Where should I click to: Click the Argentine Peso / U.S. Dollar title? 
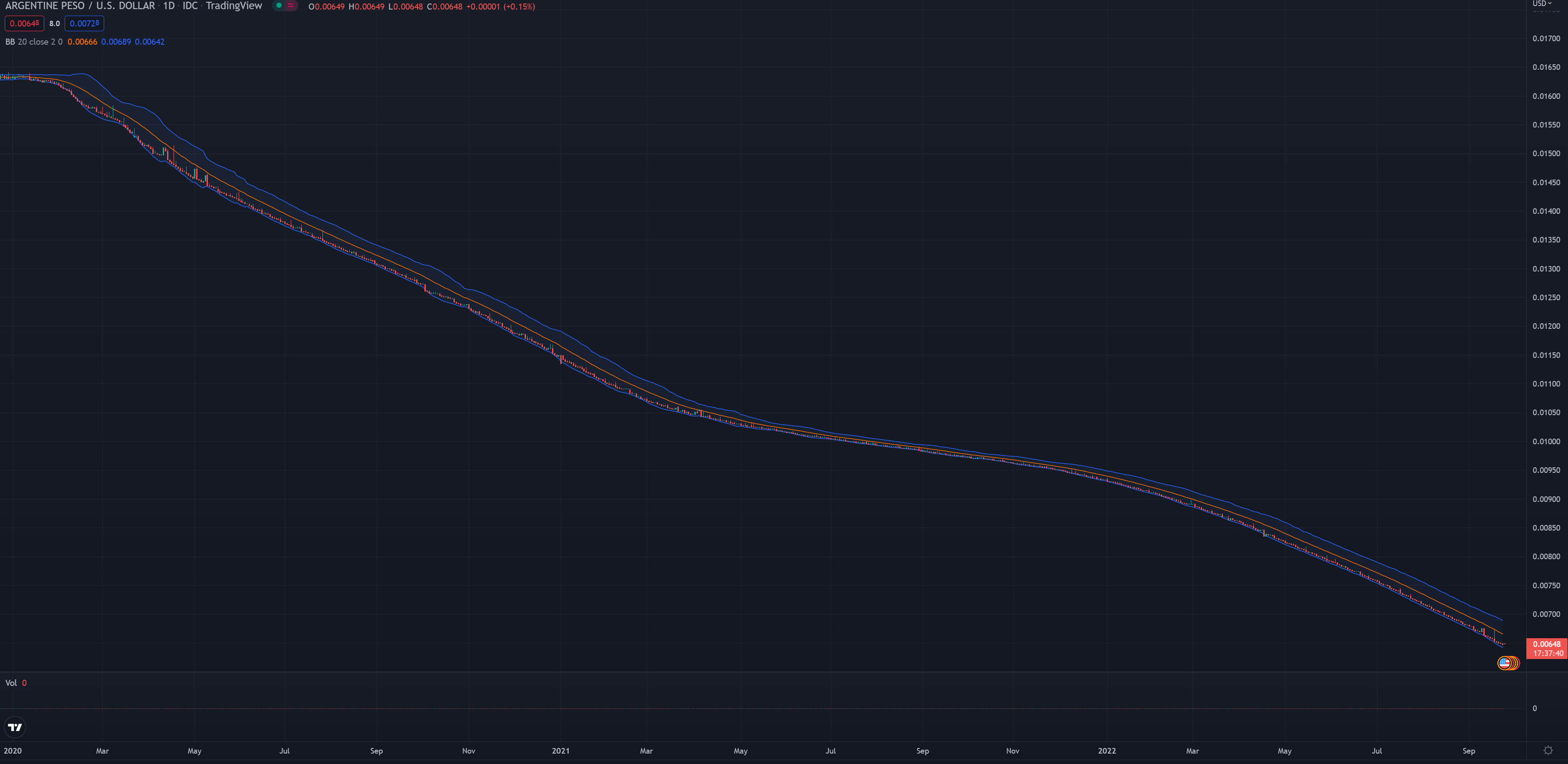[80, 6]
